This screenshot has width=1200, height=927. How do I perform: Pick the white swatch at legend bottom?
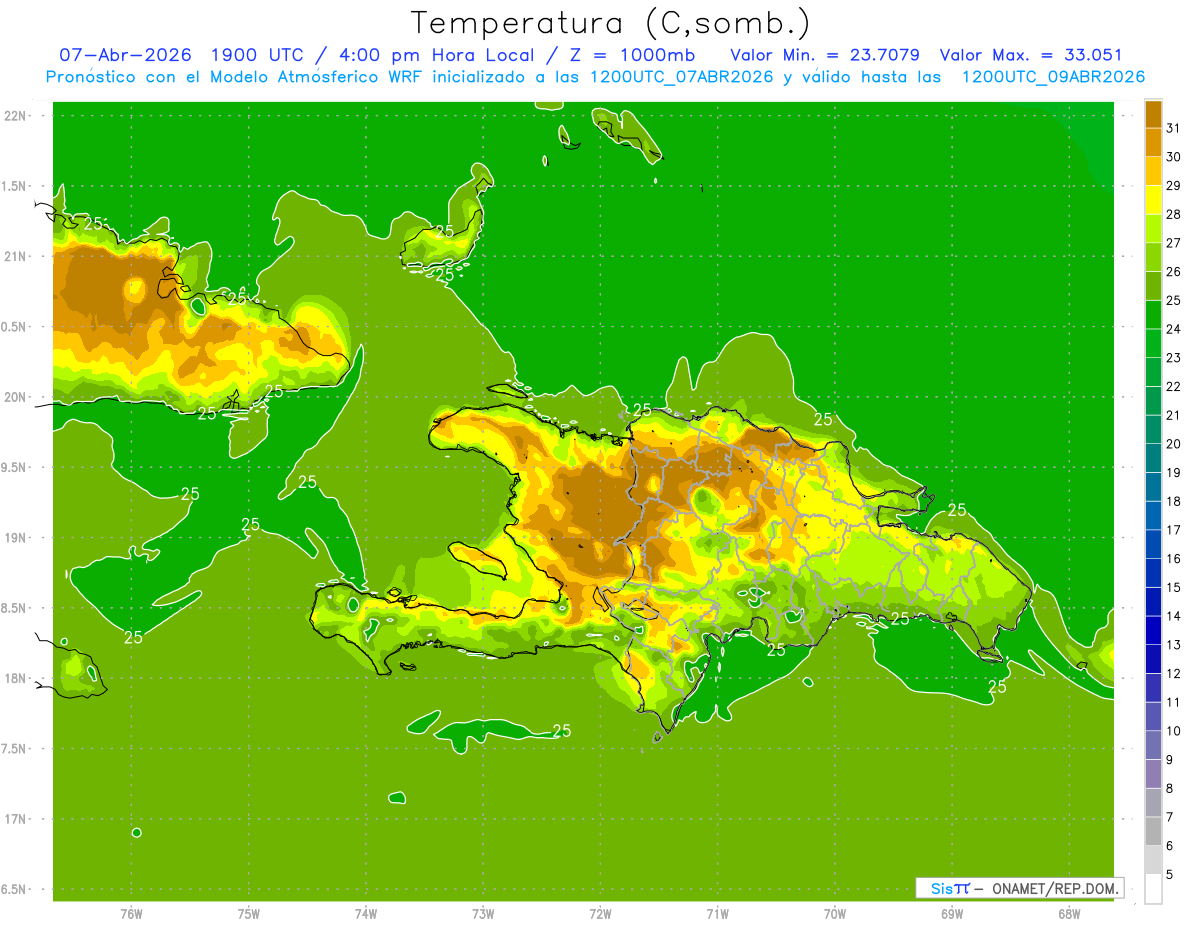[1154, 889]
